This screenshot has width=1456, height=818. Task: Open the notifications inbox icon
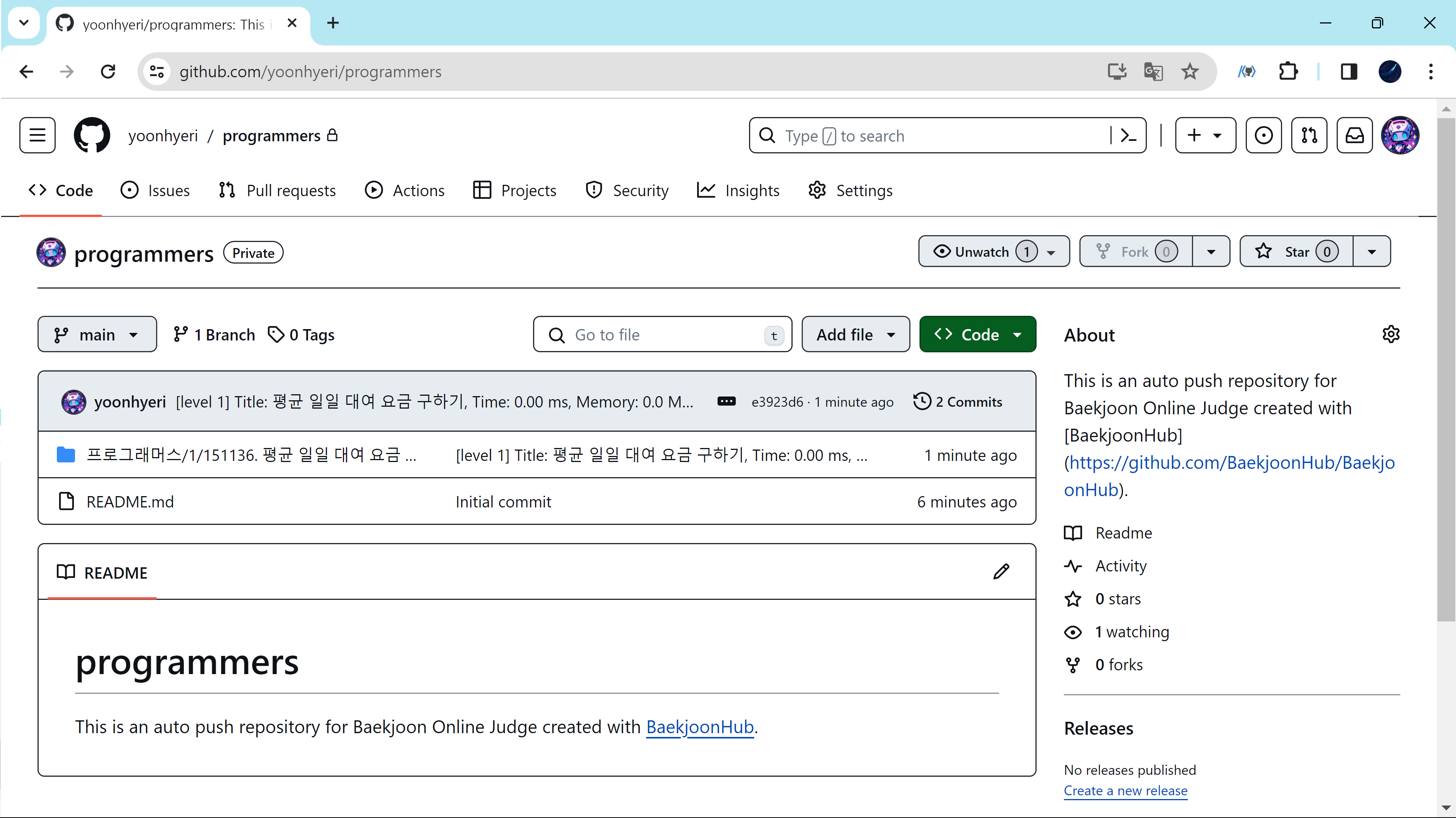tap(1354, 136)
